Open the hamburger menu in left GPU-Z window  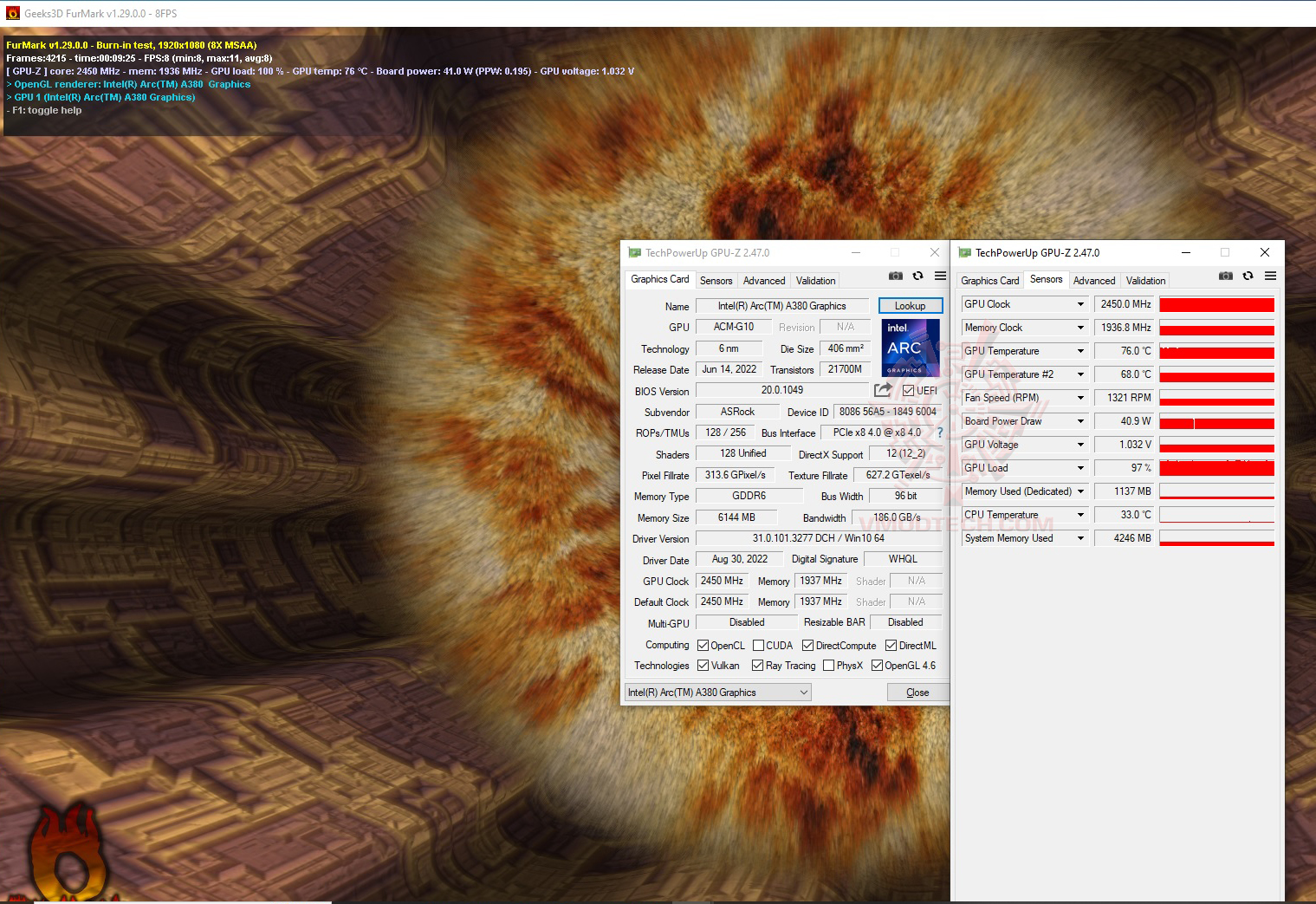point(940,276)
